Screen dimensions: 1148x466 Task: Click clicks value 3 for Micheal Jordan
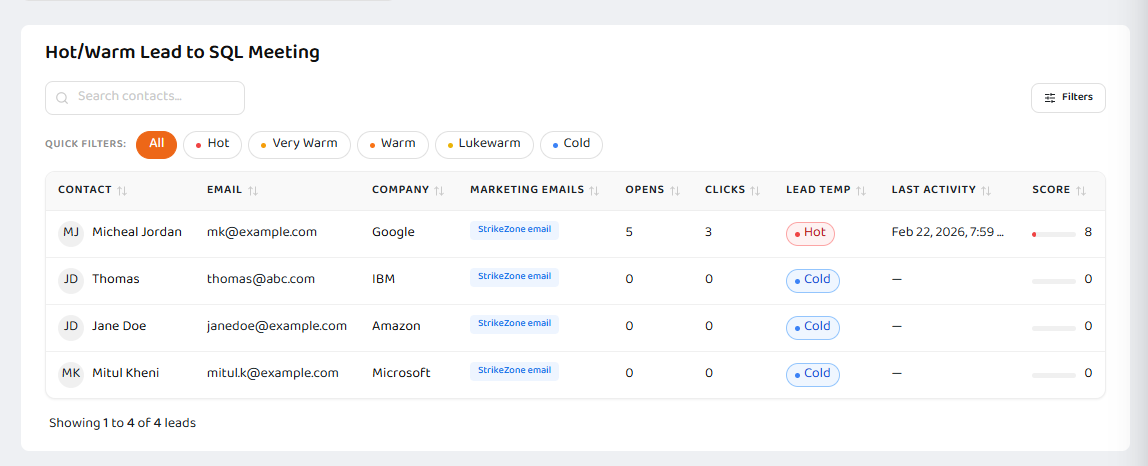pos(709,232)
